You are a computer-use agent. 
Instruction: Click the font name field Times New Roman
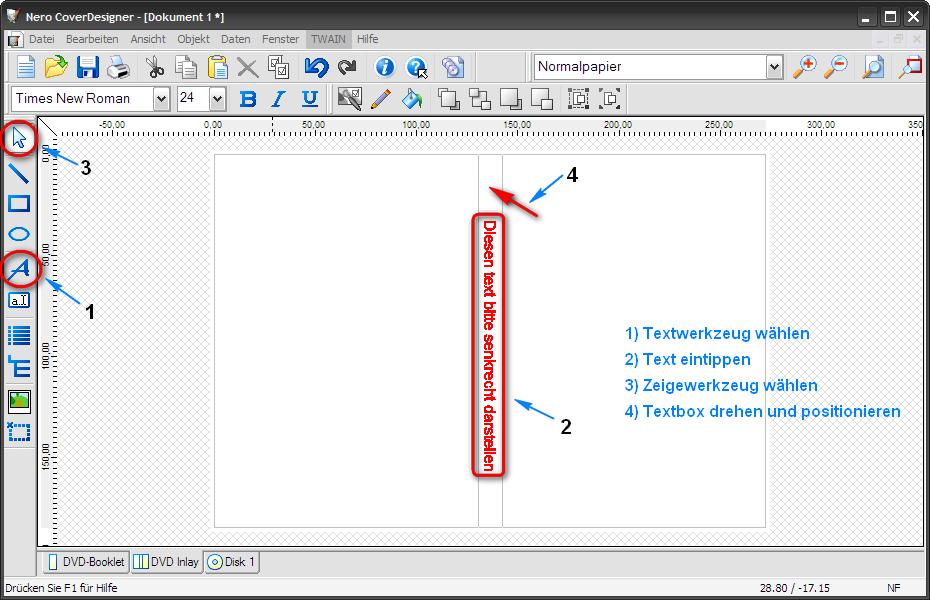(83, 99)
